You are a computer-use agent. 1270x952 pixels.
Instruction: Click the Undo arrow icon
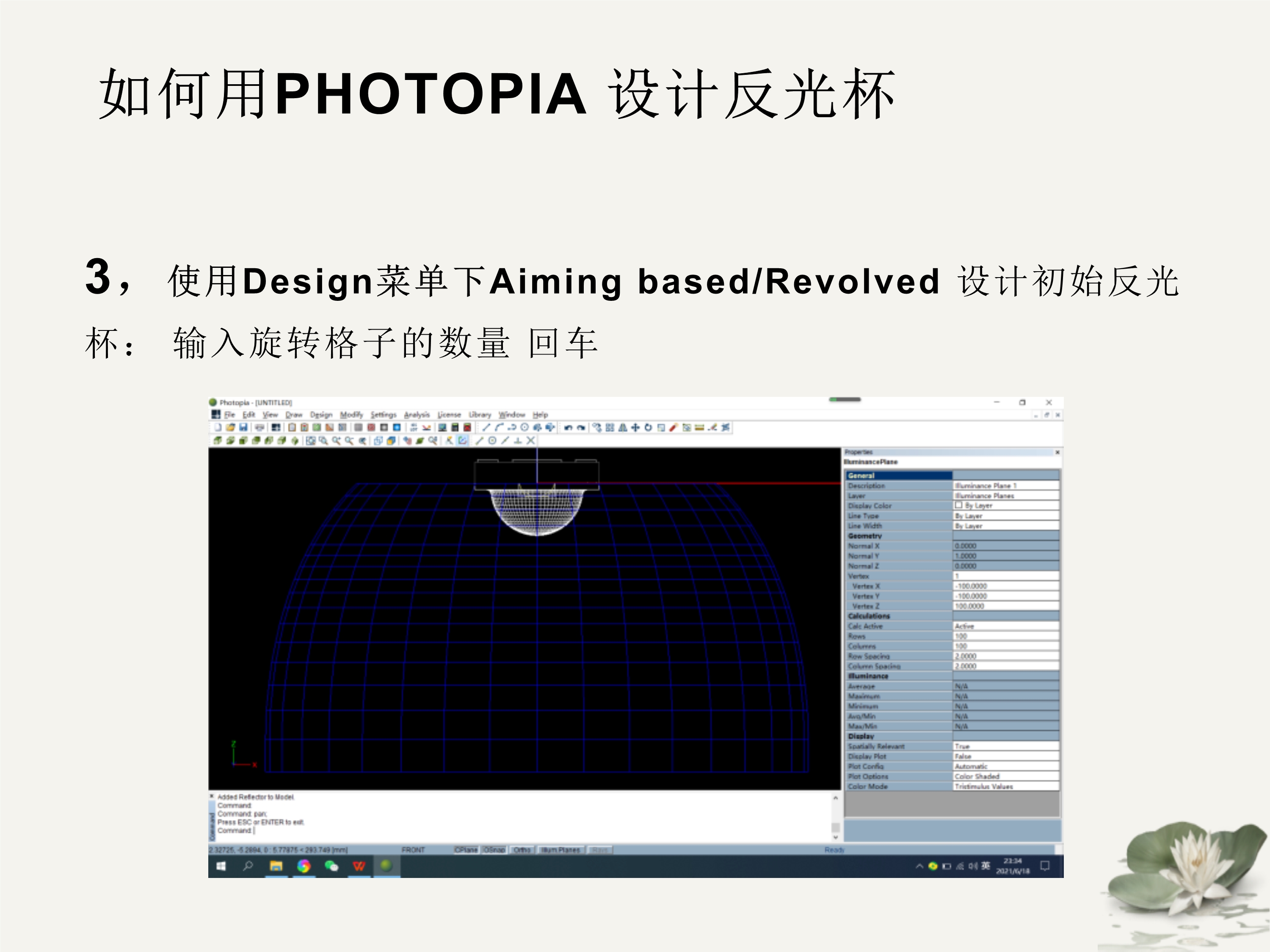tap(569, 427)
